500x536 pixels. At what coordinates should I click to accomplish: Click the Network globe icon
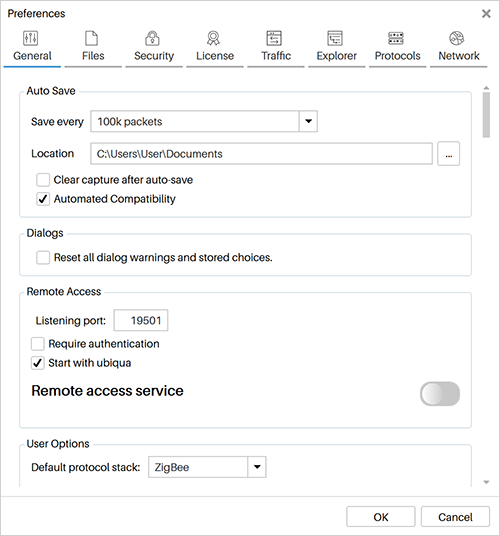point(457,38)
